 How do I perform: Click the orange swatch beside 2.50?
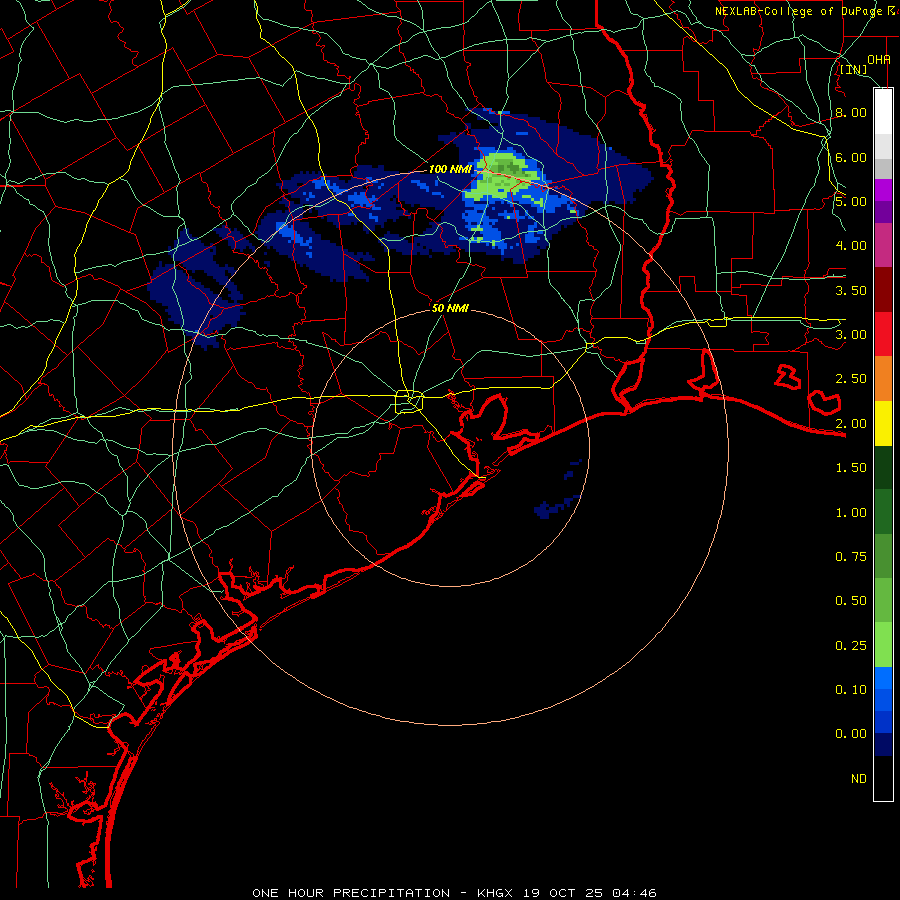click(x=883, y=379)
